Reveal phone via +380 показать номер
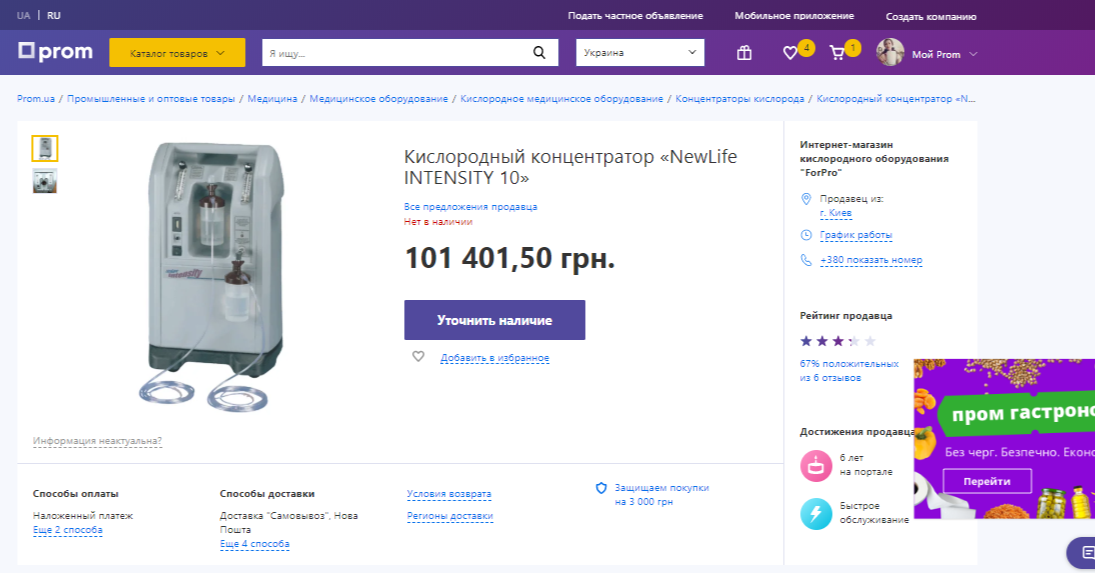 (871, 260)
